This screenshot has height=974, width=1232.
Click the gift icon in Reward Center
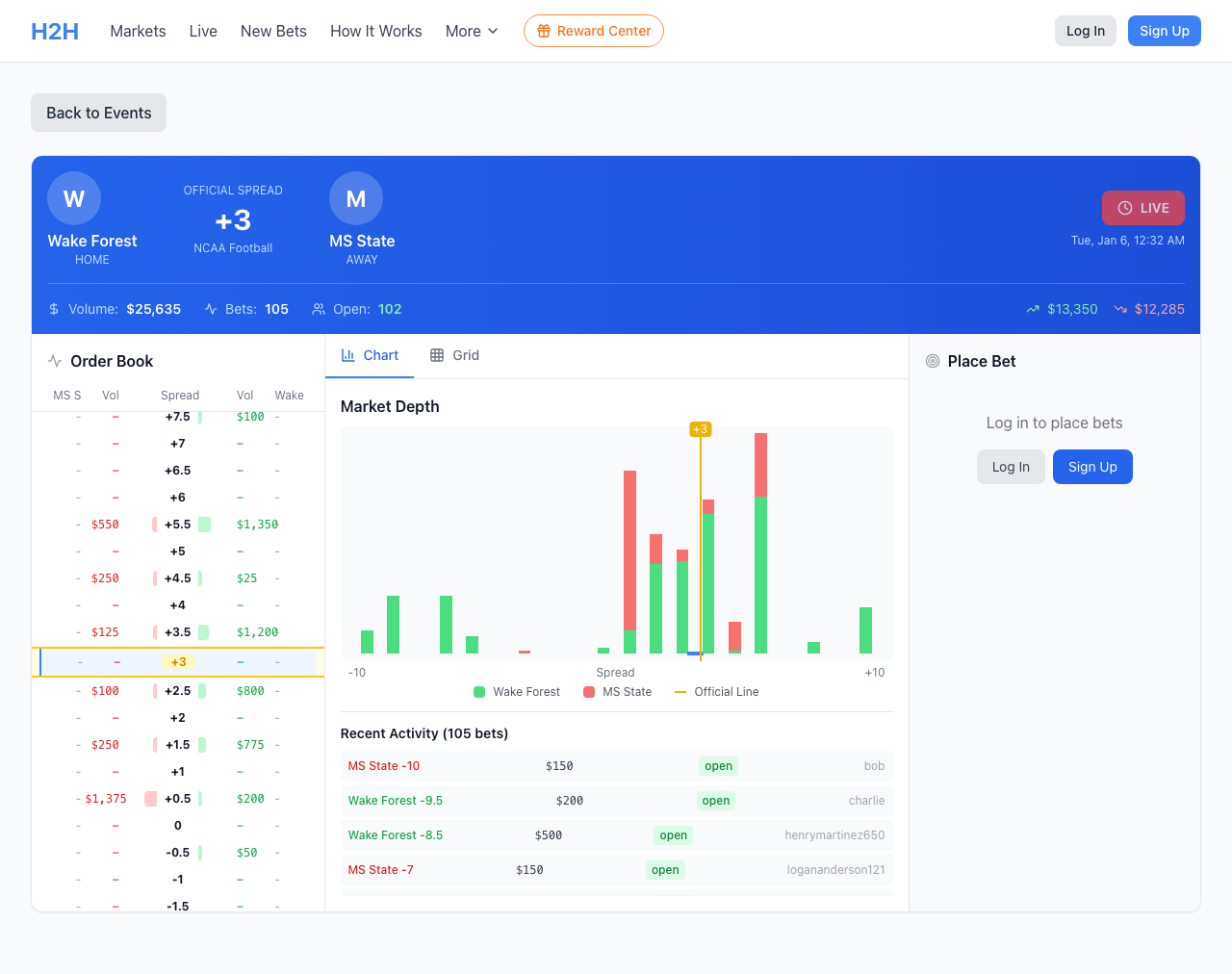544,31
